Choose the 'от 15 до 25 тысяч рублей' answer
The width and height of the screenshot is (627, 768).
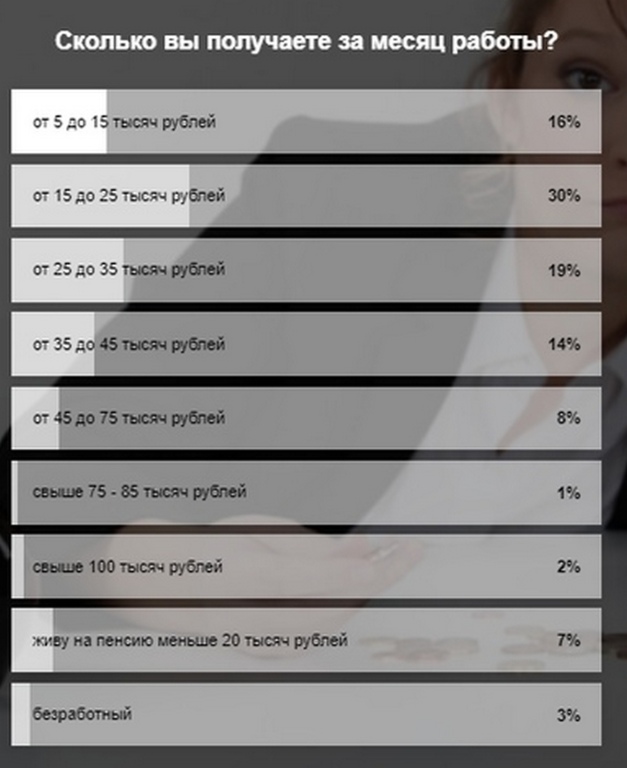129,196
